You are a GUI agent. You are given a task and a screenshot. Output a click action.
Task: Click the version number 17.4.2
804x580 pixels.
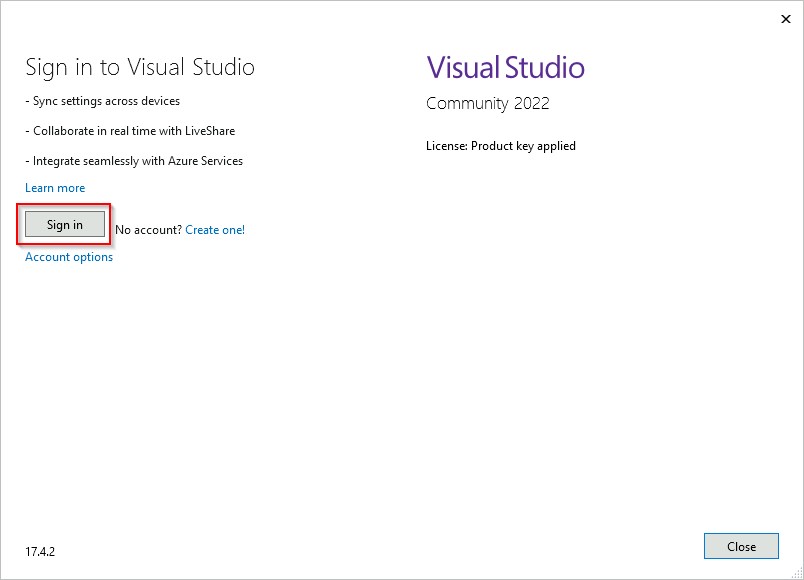point(40,549)
